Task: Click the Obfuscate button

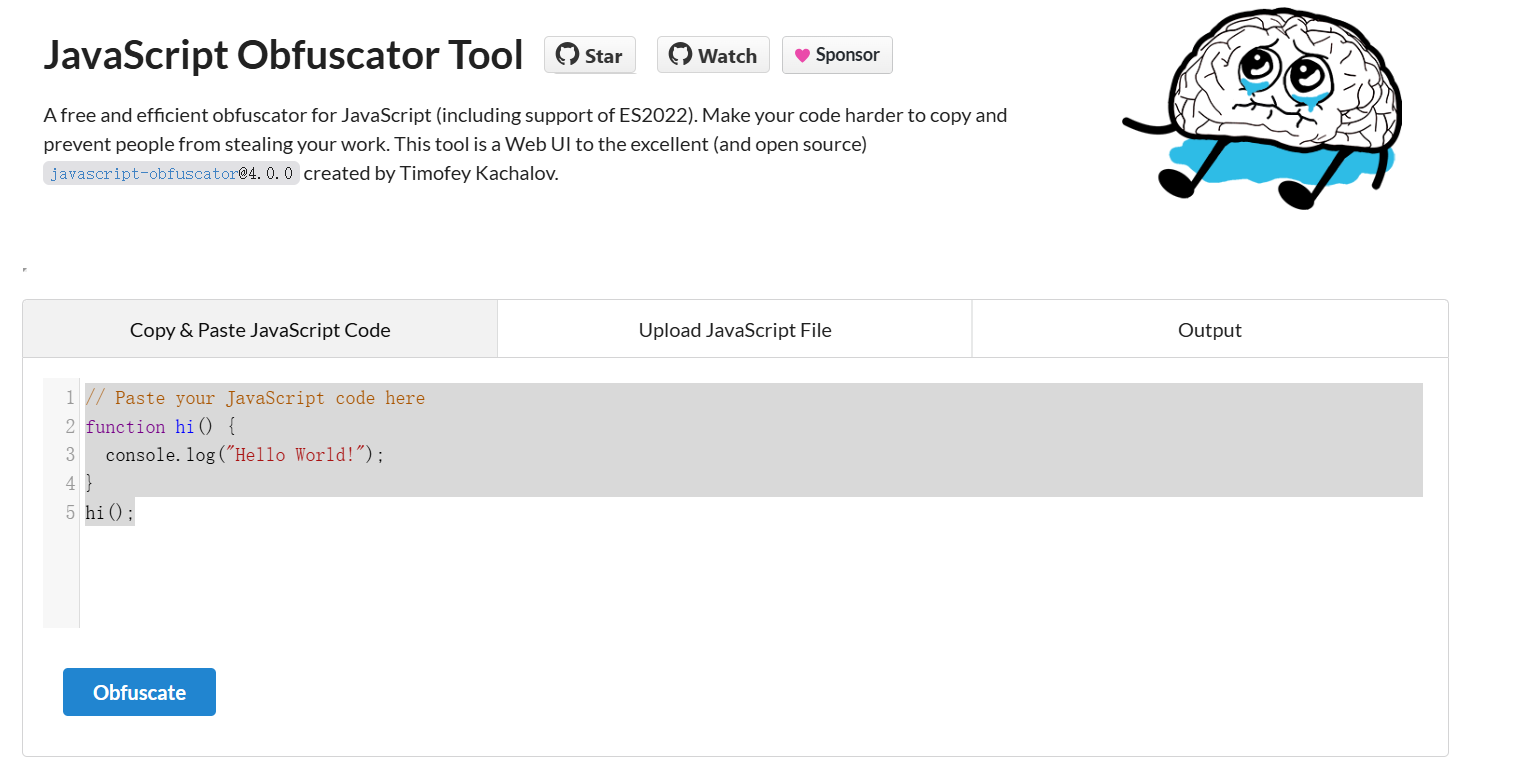Action: [139, 692]
